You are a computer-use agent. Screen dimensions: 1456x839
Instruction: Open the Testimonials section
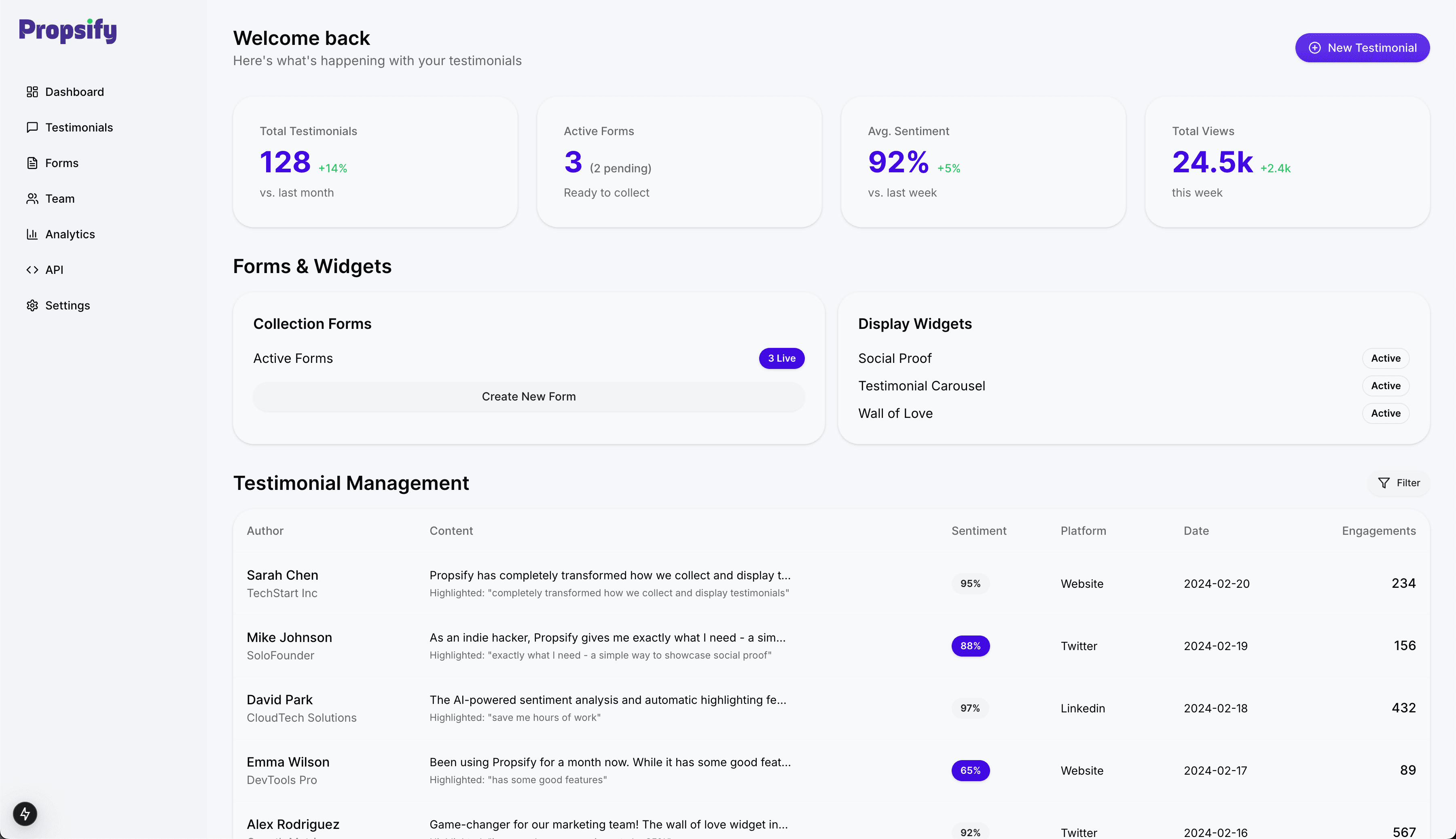(x=79, y=127)
